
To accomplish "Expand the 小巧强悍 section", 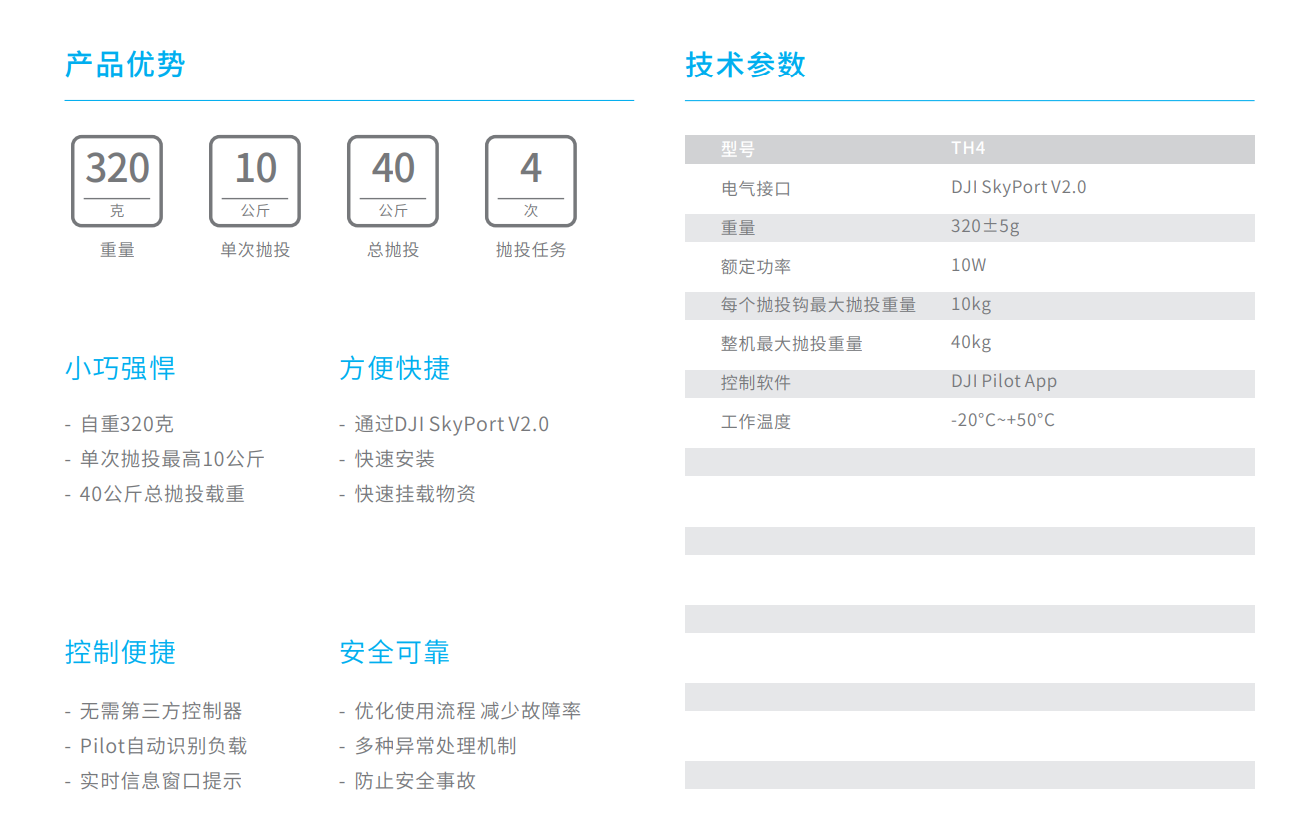I will (118, 368).
